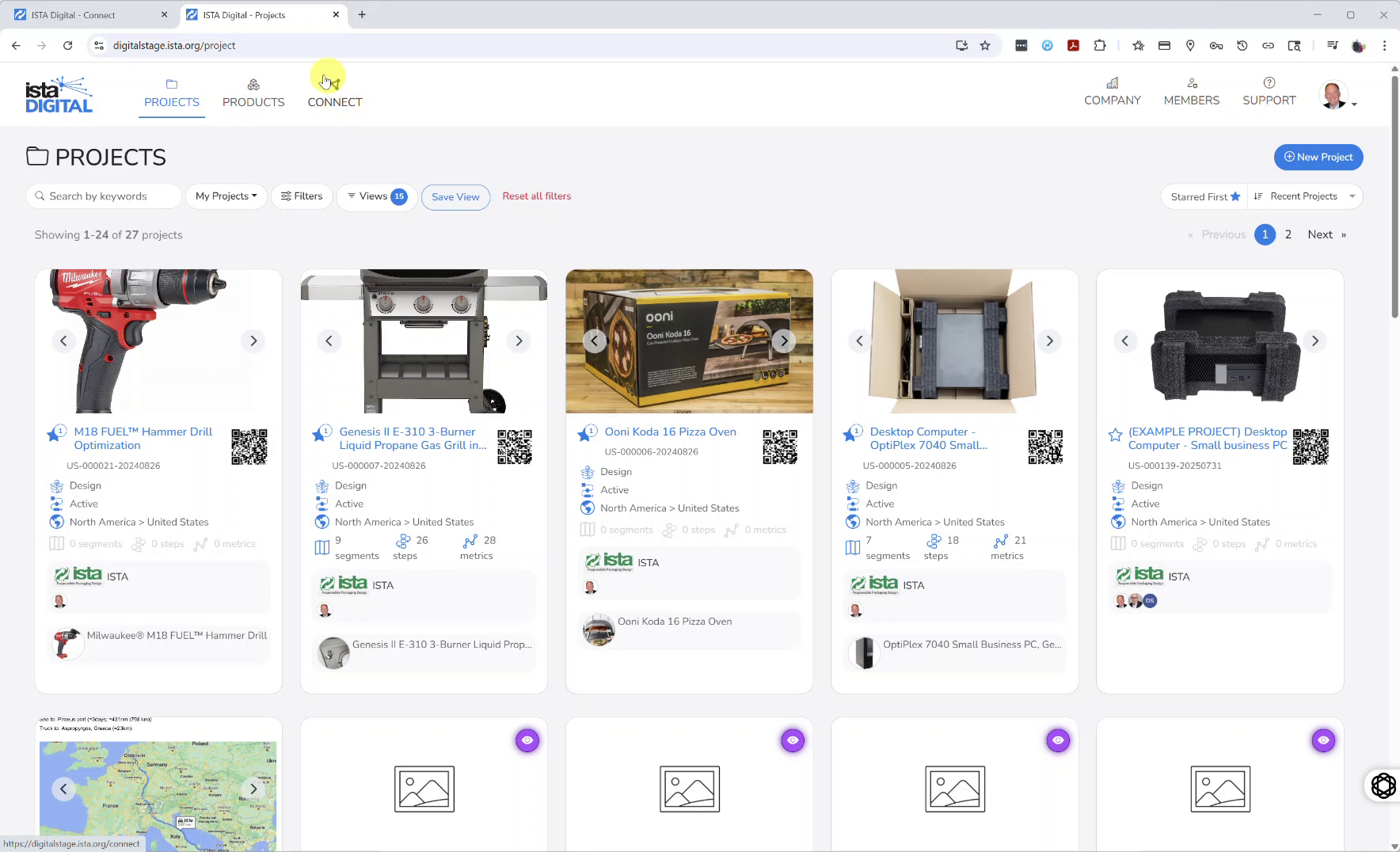Screen dimensions: 1400x852
Task: Toggle purple eye icon on last second-row card
Action: [x=1323, y=740]
